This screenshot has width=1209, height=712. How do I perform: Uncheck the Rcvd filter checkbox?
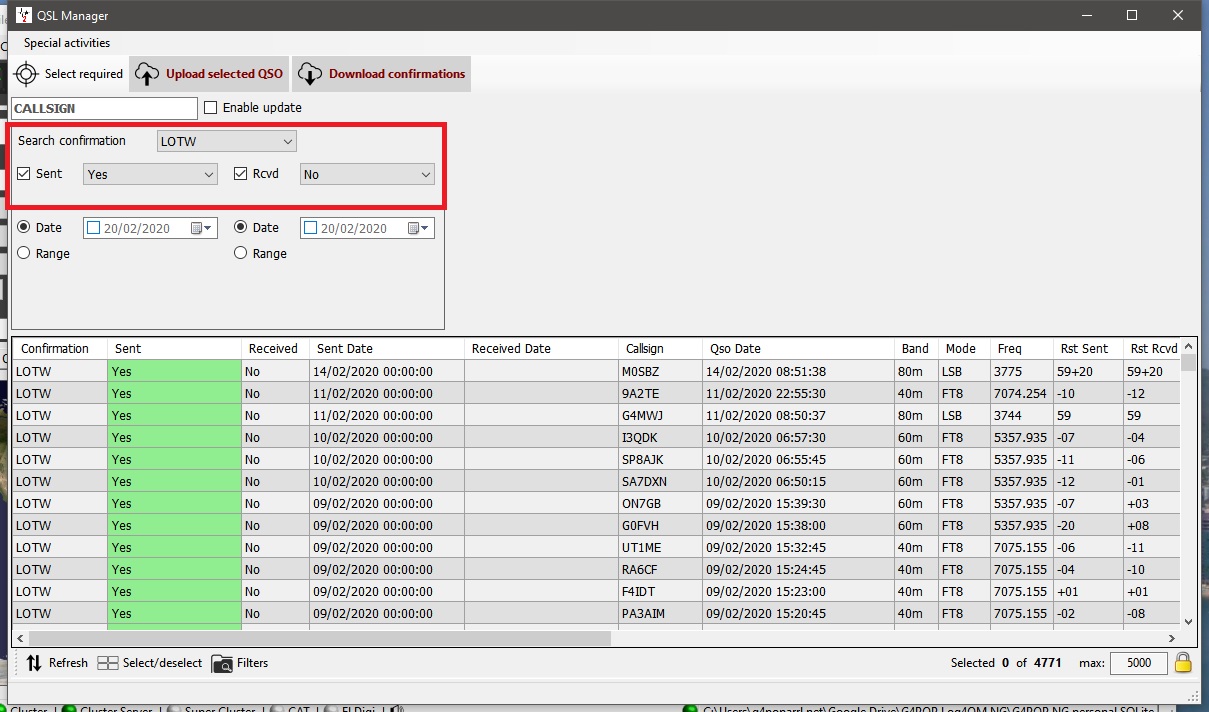(x=240, y=174)
